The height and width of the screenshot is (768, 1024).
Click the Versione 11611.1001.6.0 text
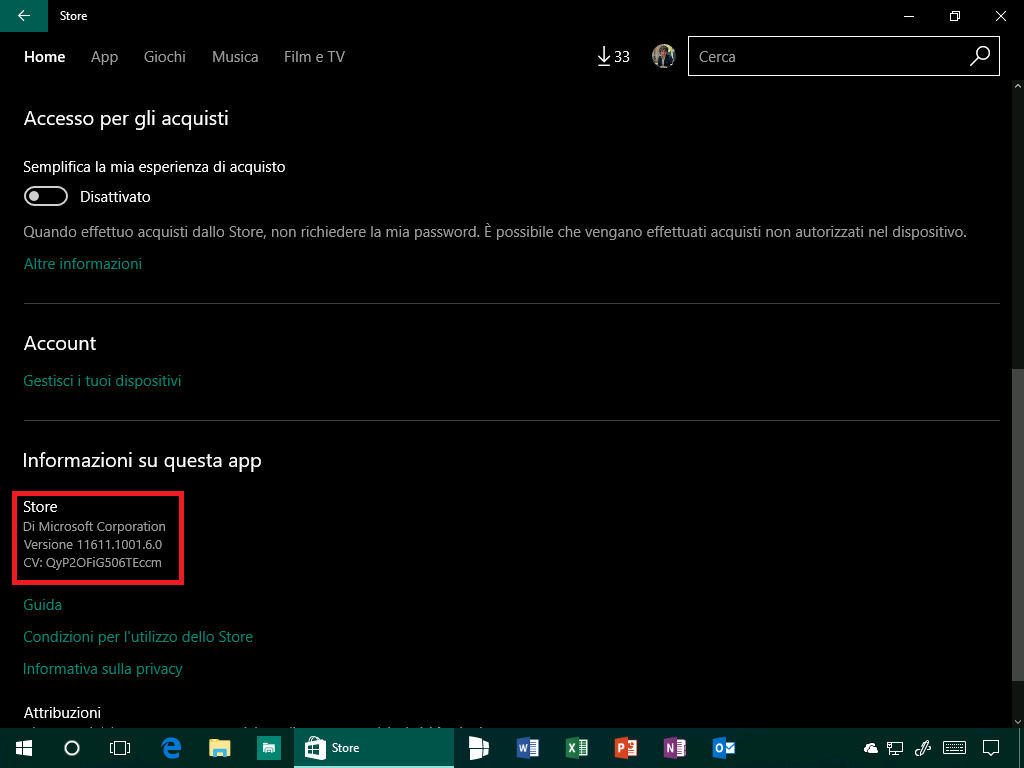click(93, 545)
